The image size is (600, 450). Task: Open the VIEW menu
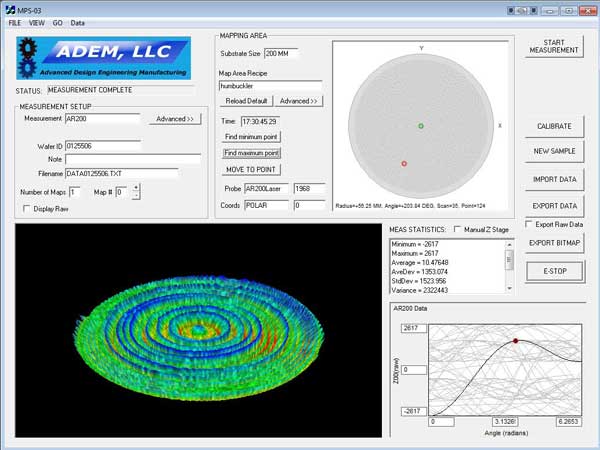tap(37, 23)
